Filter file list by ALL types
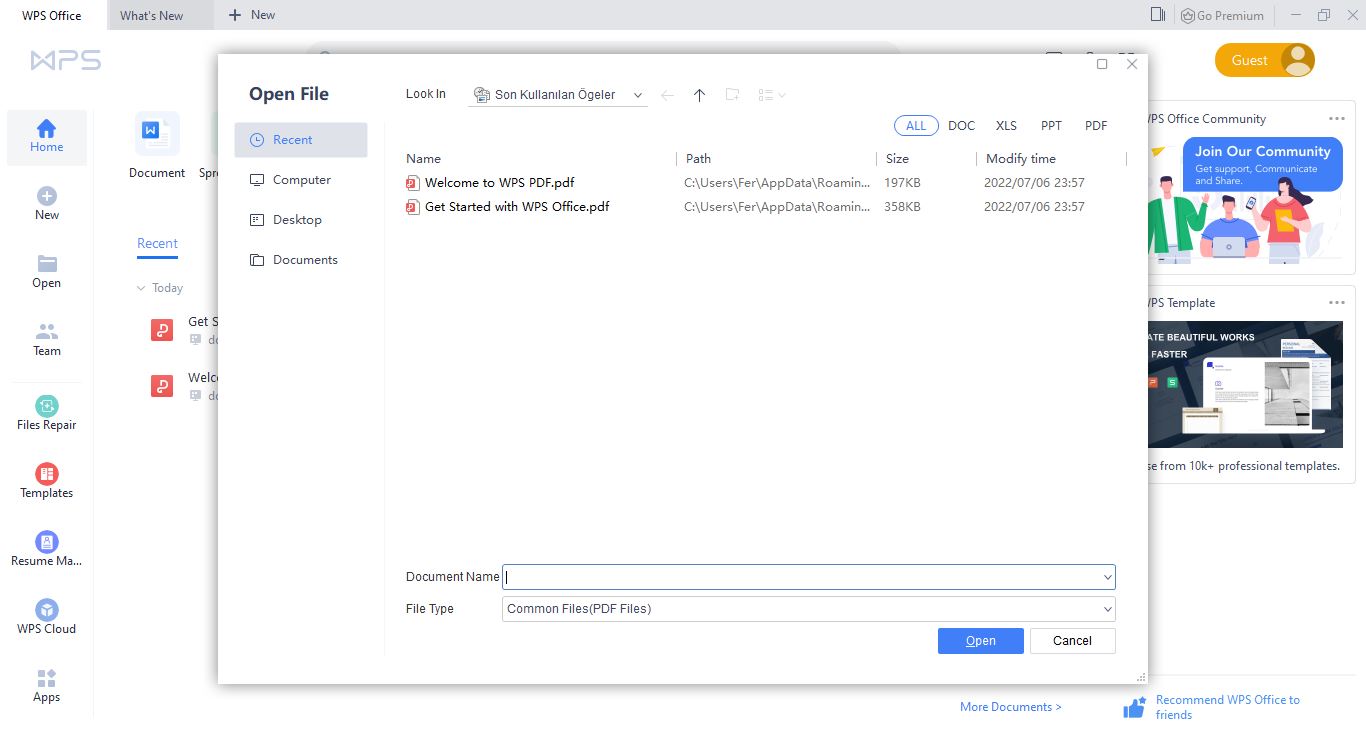This screenshot has height=738, width=1366. [916, 126]
